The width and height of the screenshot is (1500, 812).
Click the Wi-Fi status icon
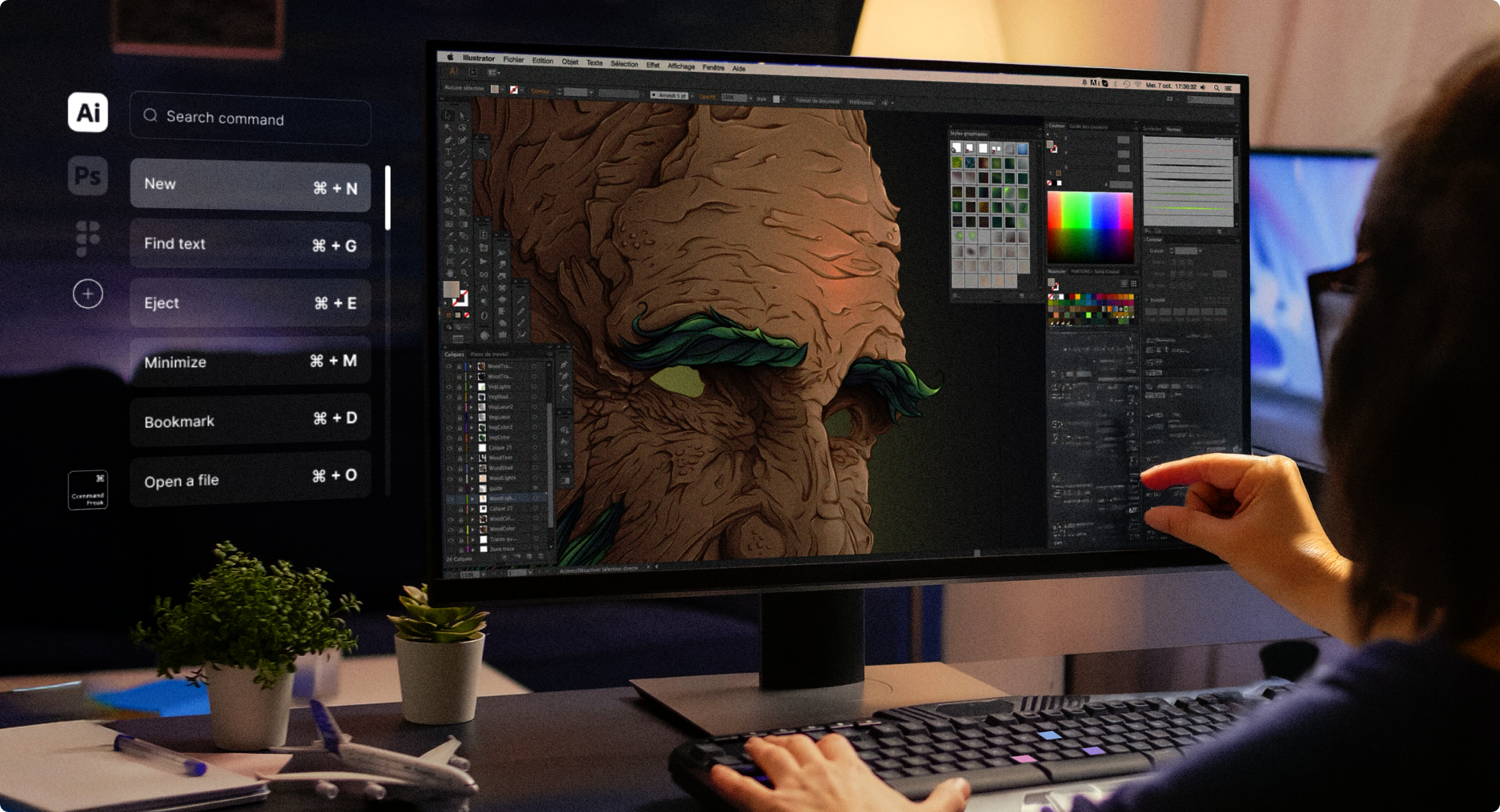point(1137,85)
